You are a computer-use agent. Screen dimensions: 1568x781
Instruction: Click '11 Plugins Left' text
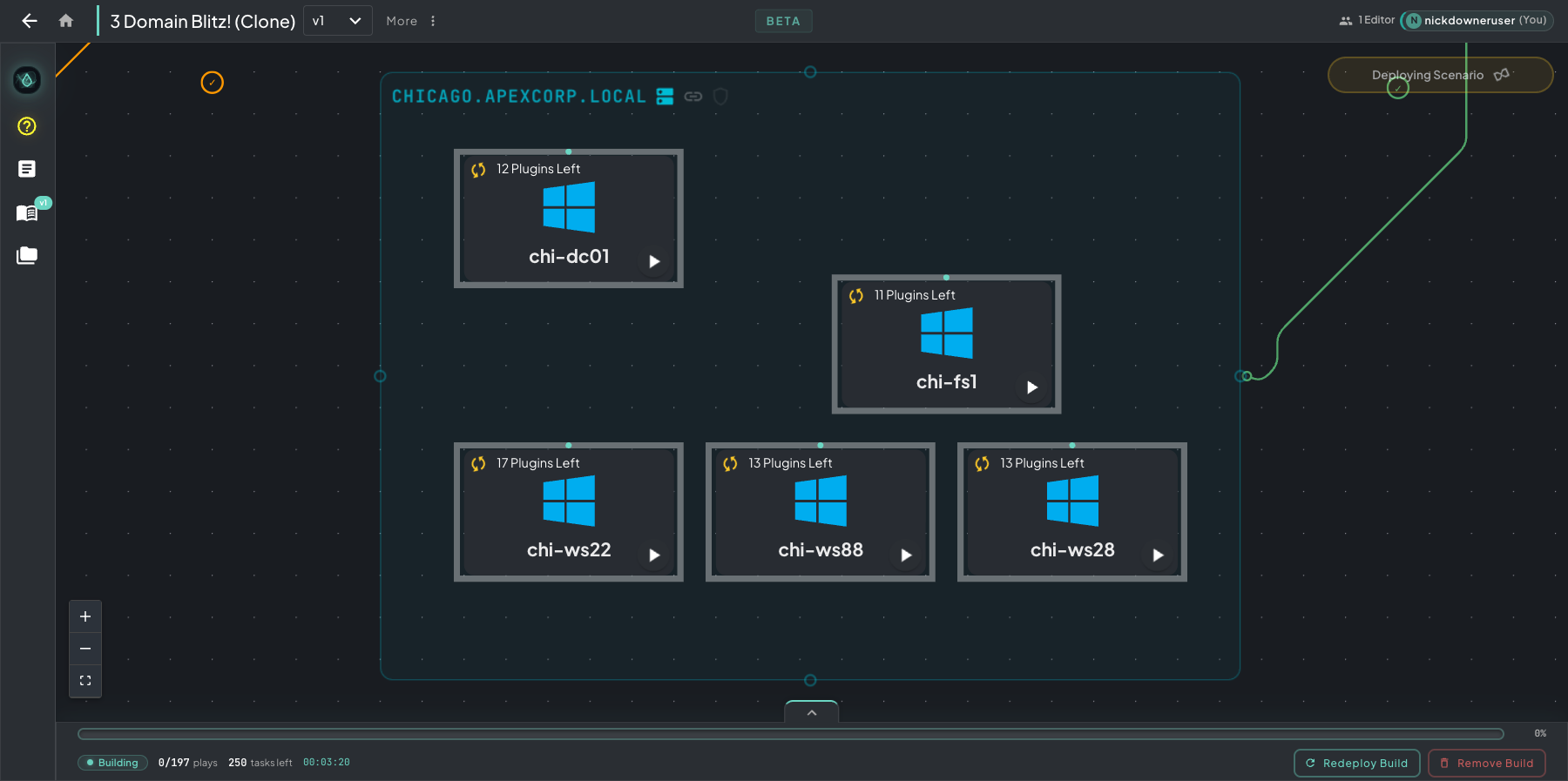click(915, 295)
